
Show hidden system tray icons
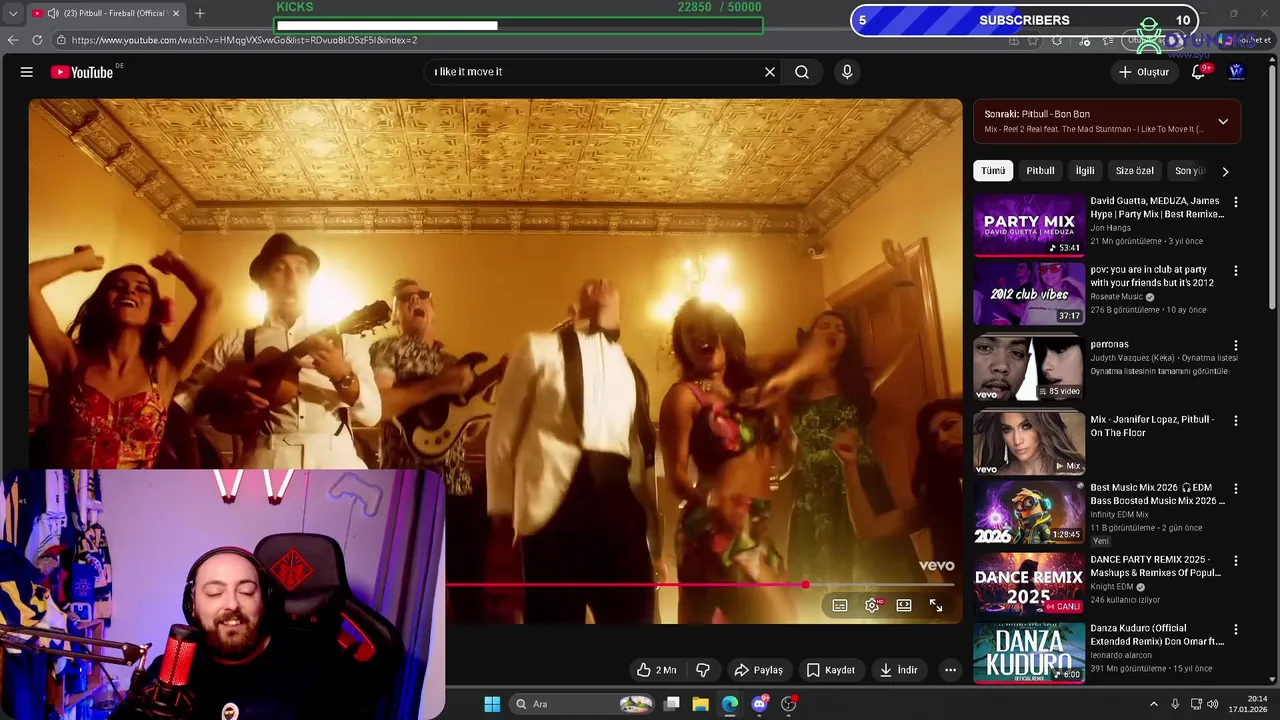tap(1153, 704)
